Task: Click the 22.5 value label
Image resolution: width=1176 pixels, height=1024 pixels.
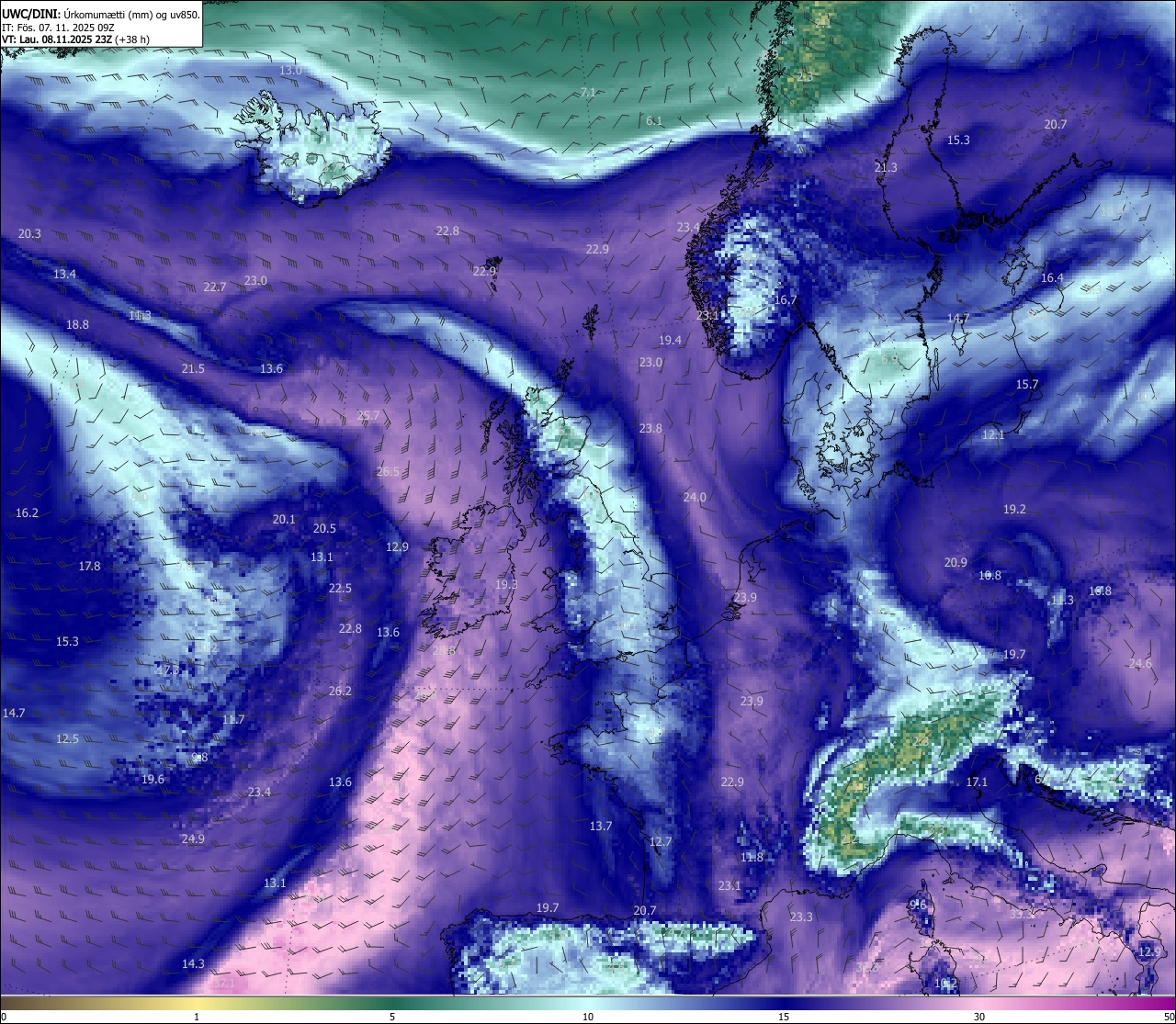Action: [x=340, y=588]
